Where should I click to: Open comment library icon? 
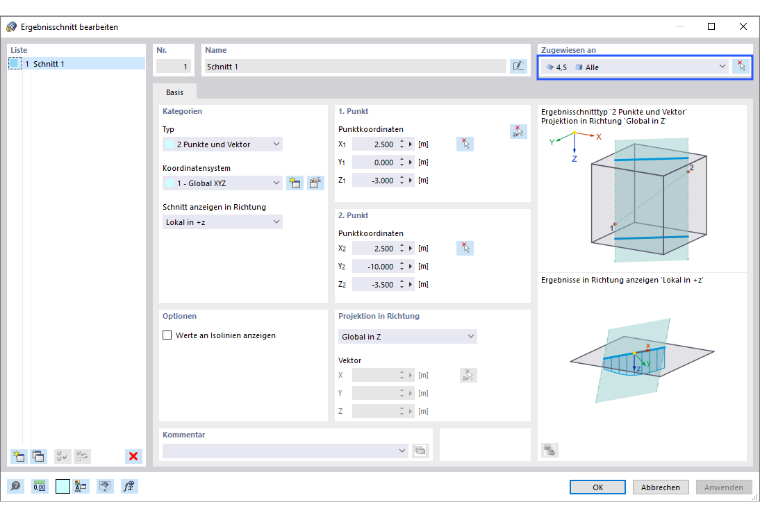[420, 451]
